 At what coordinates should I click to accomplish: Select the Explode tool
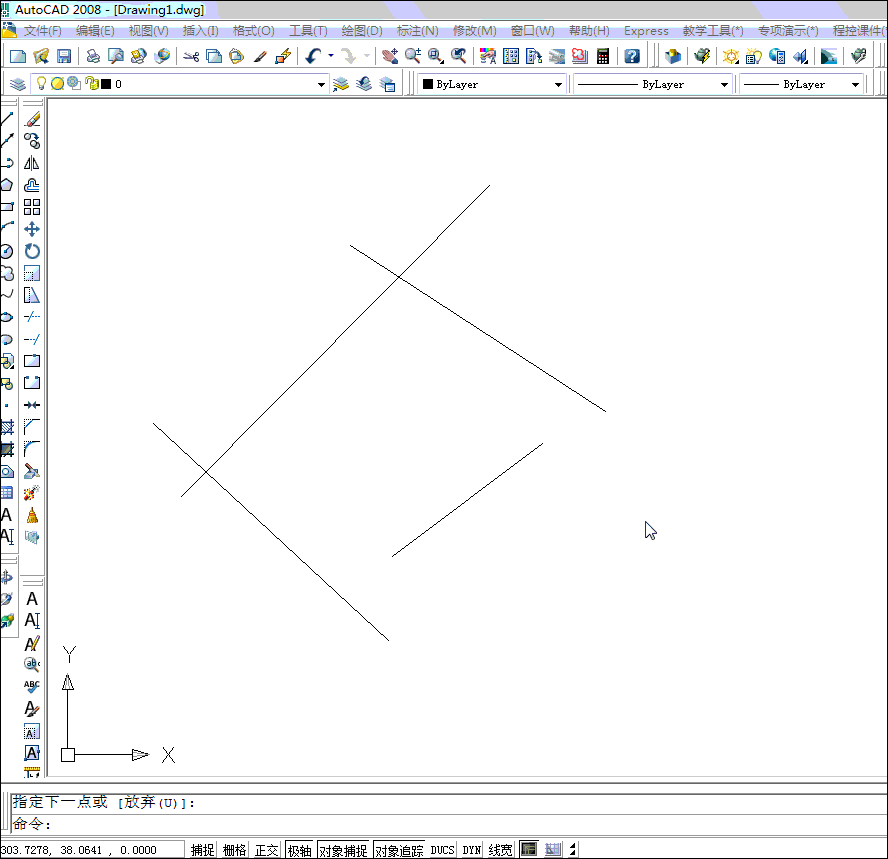(x=32, y=493)
